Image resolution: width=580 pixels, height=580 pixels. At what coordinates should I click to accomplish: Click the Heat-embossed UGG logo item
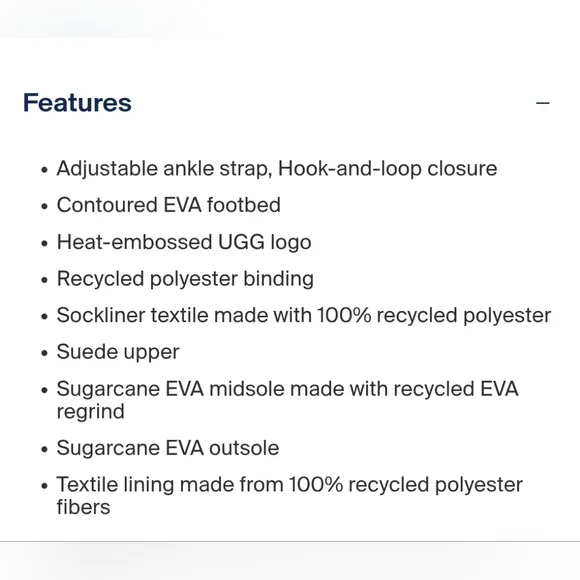(x=184, y=242)
